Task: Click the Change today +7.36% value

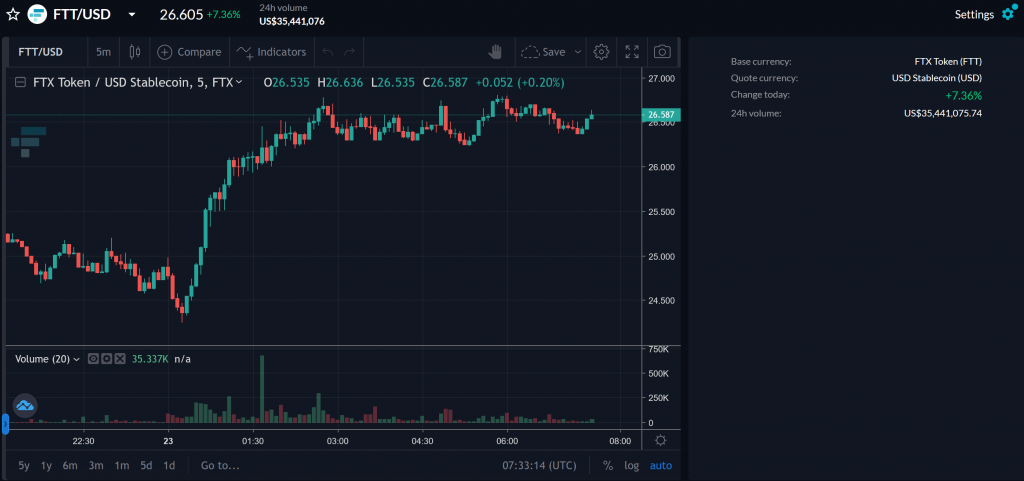Action: (x=963, y=95)
